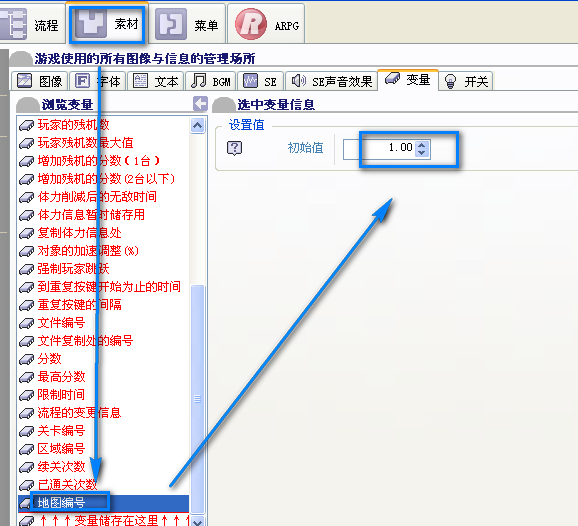Select variable 体力信息暂时储存用

click(91, 215)
